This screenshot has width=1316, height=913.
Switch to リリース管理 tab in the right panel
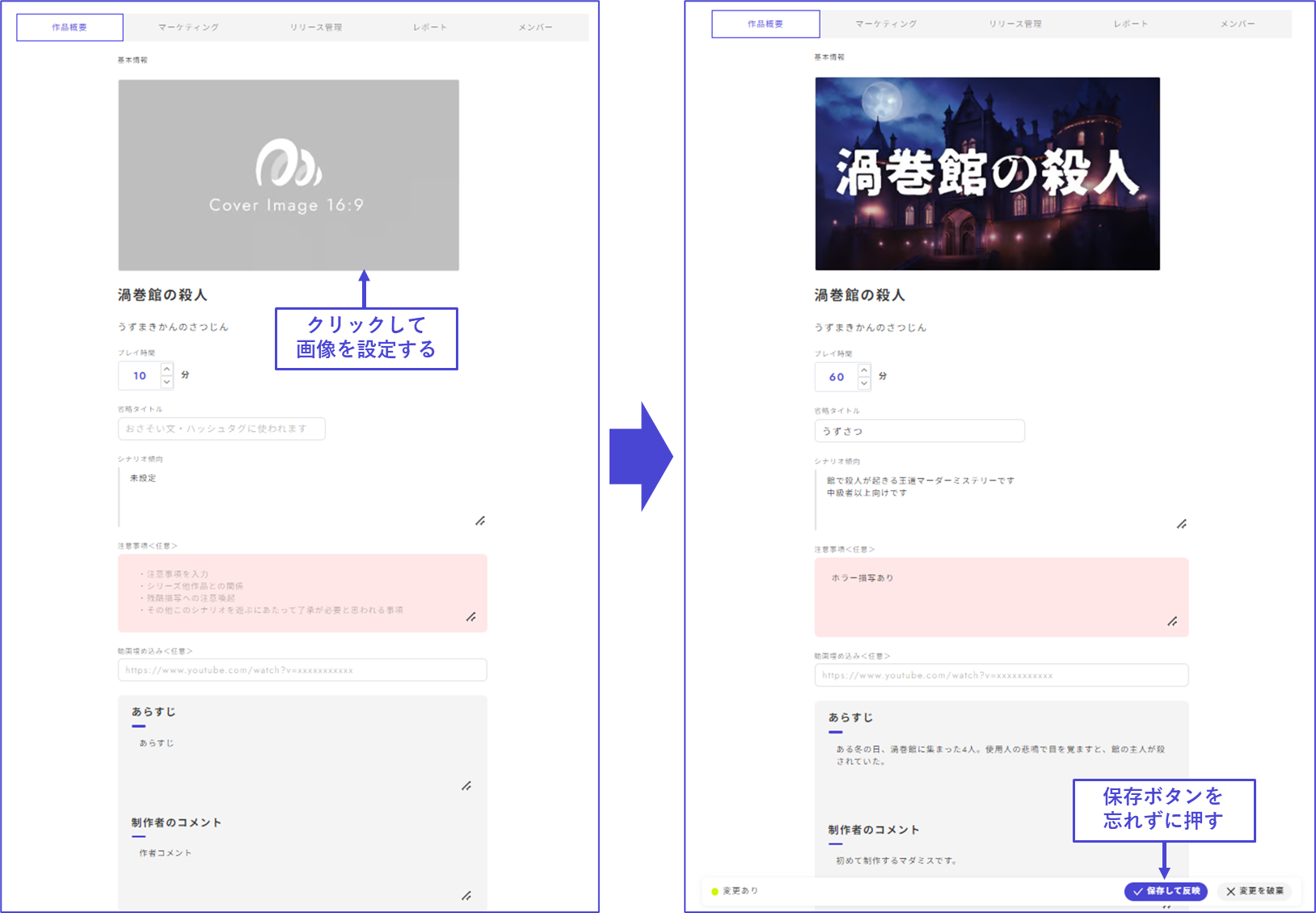click(x=1015, y=24)
